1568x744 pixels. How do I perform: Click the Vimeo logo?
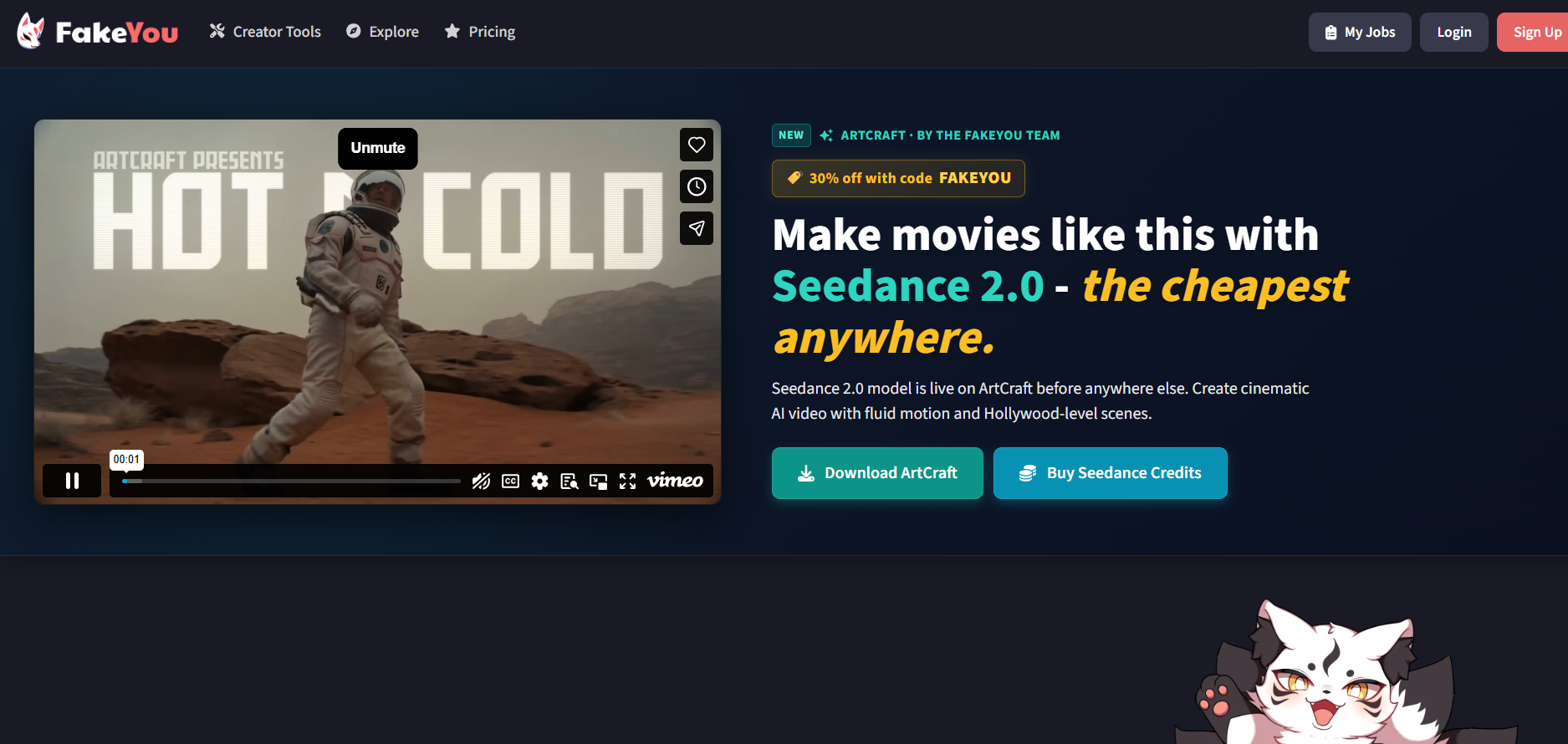tap(675, 481)
